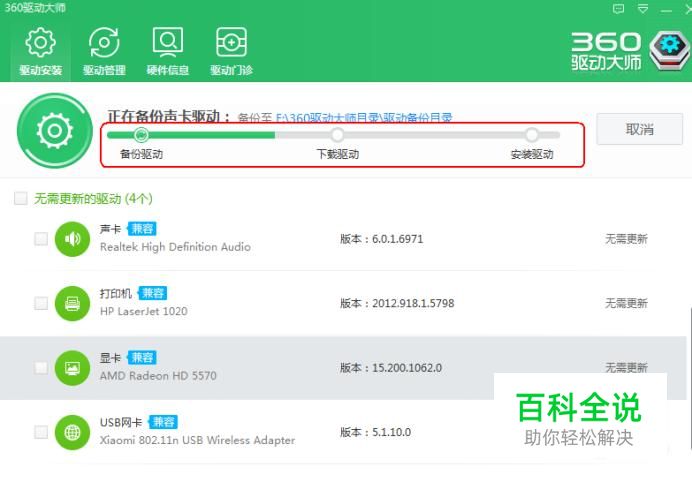Image resolution: width=692 pixels, height=482 pixels.
Task: Check the 显卡 AMD Radeon checkbox
Action: 41,368
